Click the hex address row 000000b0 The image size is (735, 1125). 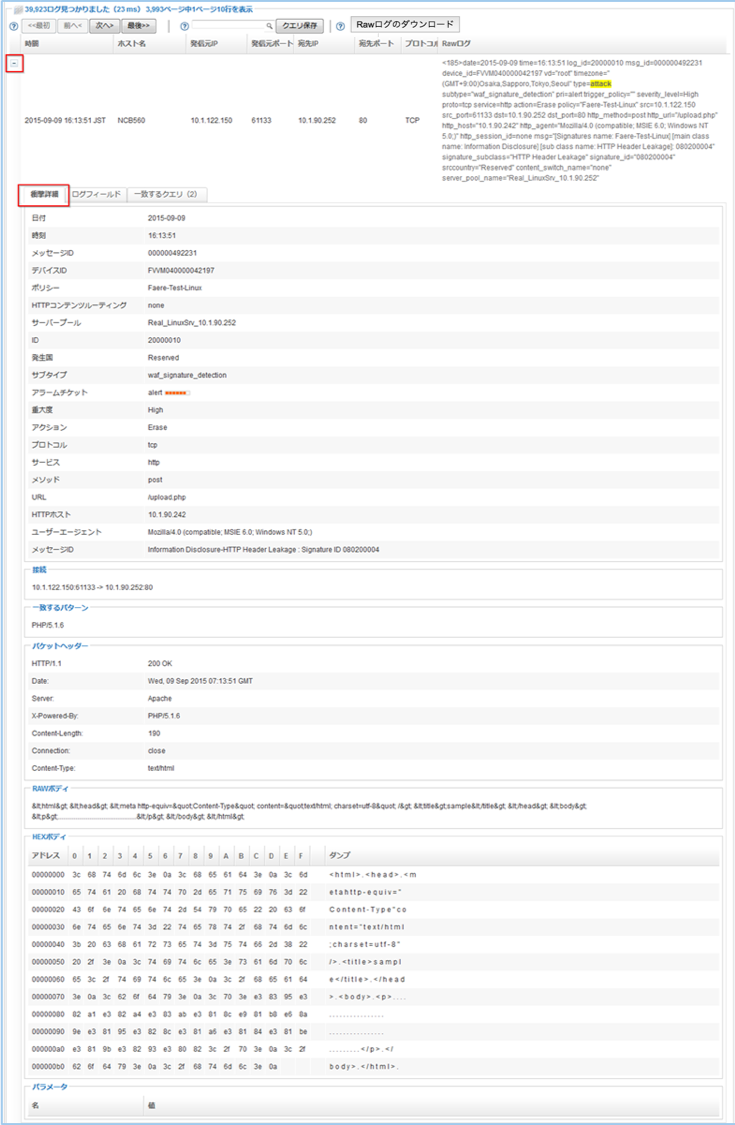coord(48,1066)
